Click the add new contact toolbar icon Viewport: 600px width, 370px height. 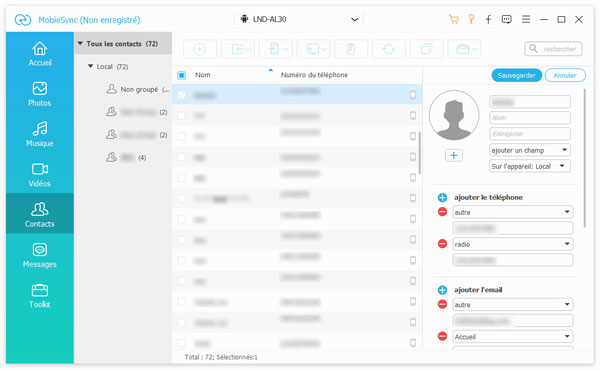pos(200,49)
